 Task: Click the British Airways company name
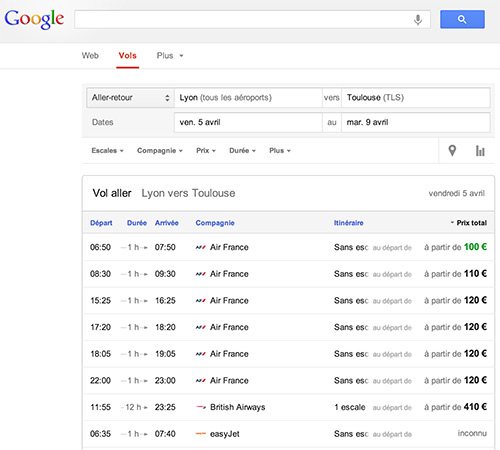click(x=238, y=407)
